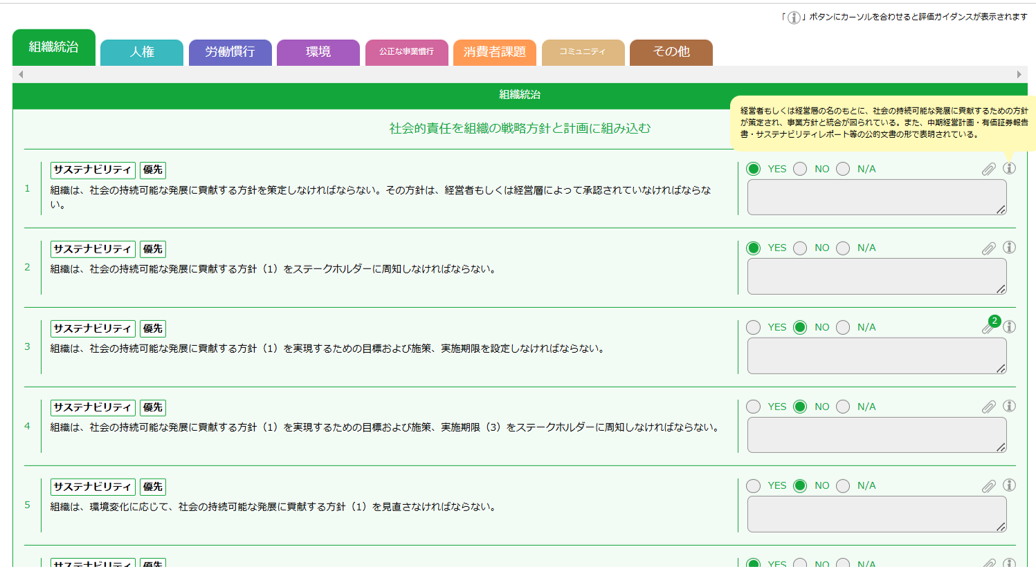
Task: Click サステナビリティ tag on question 3
Action: pos(92,328)
